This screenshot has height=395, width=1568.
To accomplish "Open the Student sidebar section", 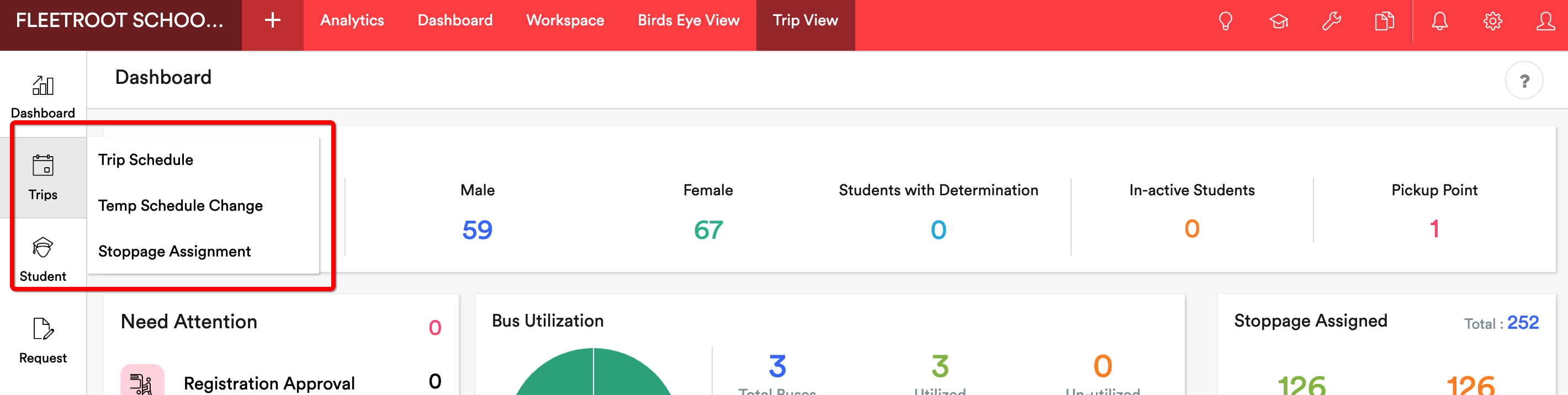I will click(x=43, y=260).
